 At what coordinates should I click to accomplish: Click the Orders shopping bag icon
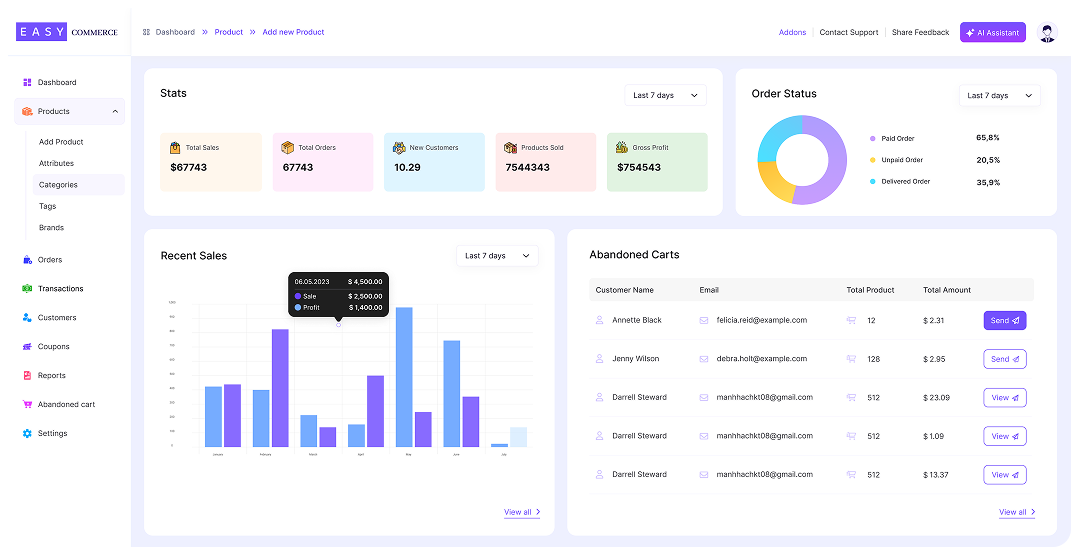(28, 260)
